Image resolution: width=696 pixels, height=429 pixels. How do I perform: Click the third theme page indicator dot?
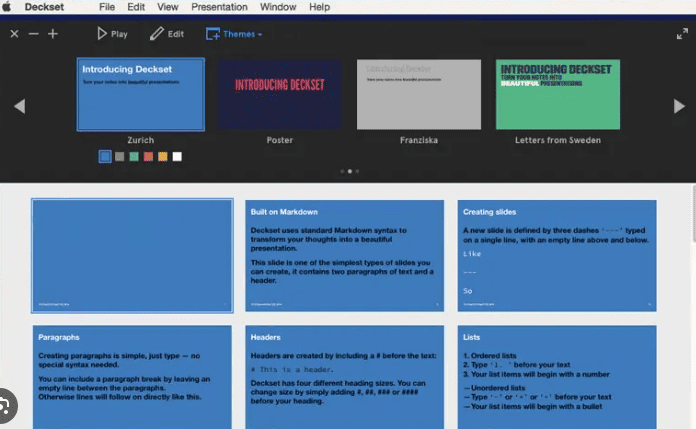coord(357,171)
